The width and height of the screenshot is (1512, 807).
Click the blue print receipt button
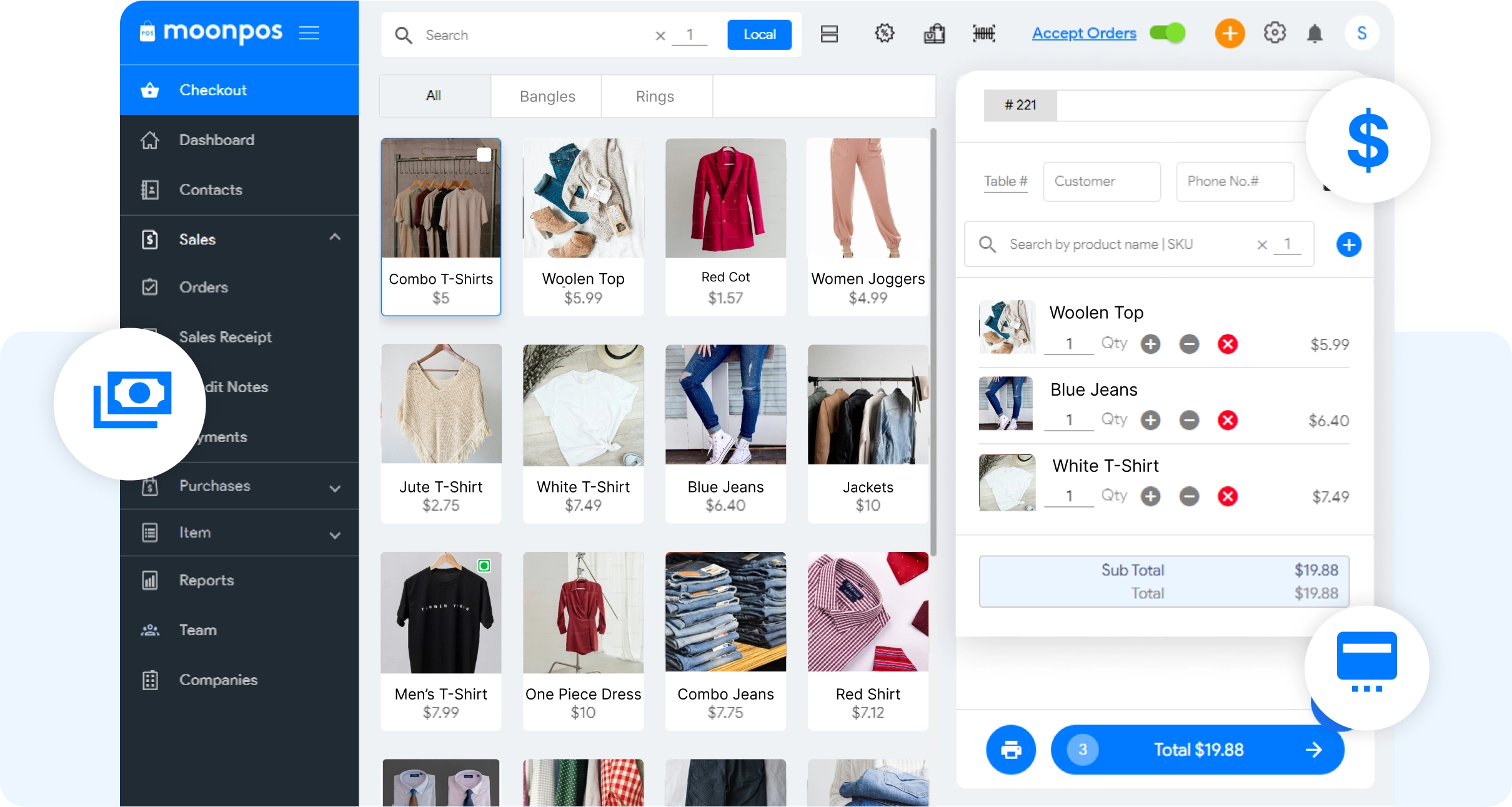pyautogui.click(x=1010, y=749)
